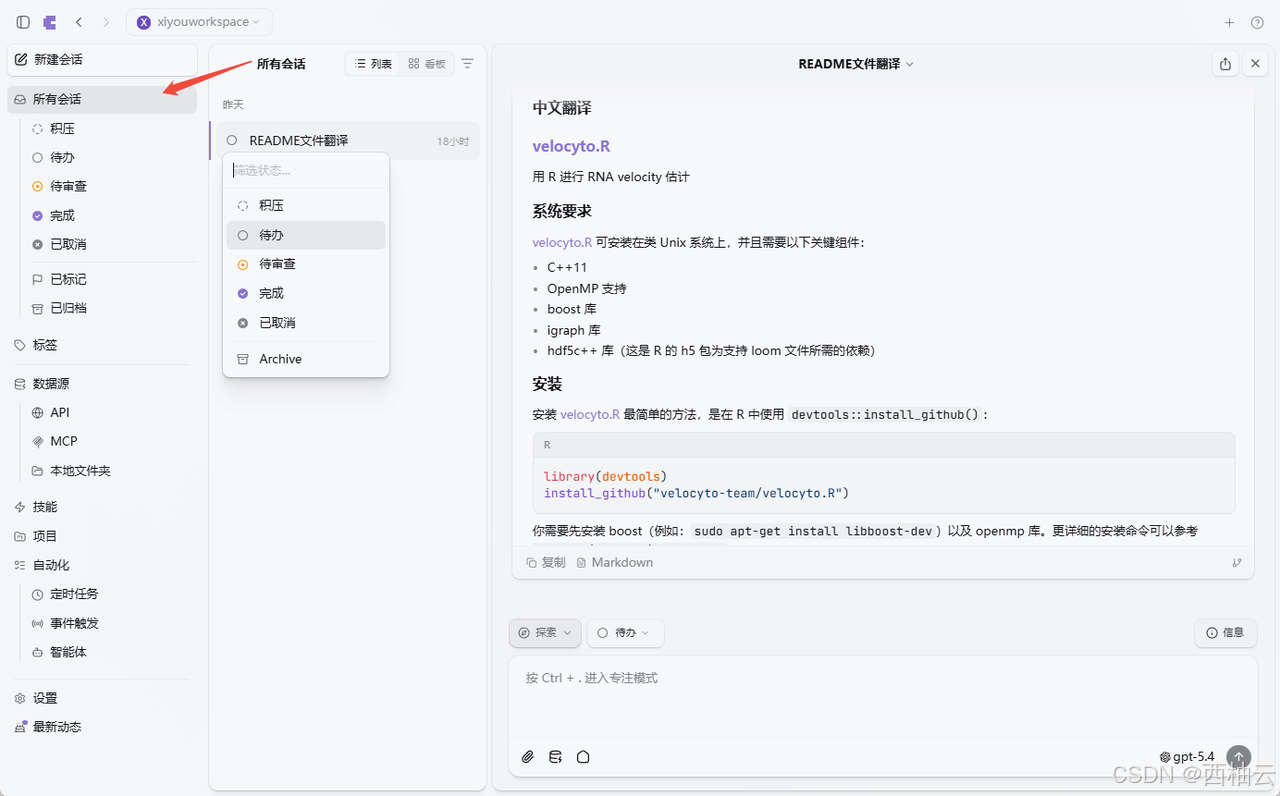Open the gpt-5.4 model selector

[x=1187, y=757]
